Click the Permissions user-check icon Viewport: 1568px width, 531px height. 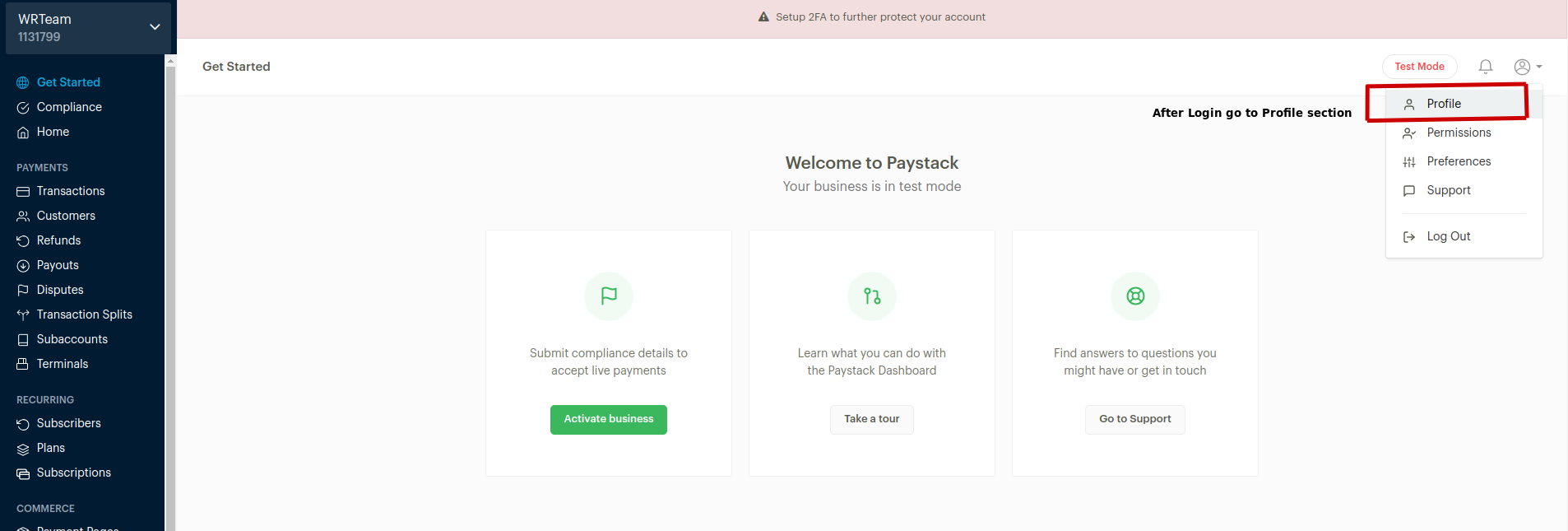click(1409, 133)
